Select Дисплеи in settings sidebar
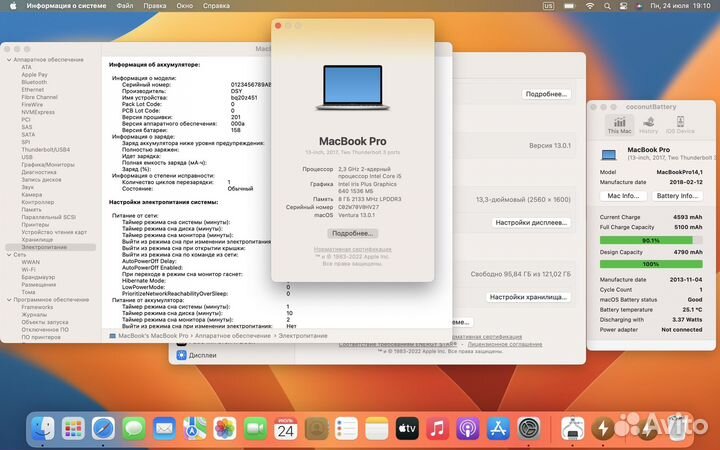 pyautogui.click(x=197, y=355)
